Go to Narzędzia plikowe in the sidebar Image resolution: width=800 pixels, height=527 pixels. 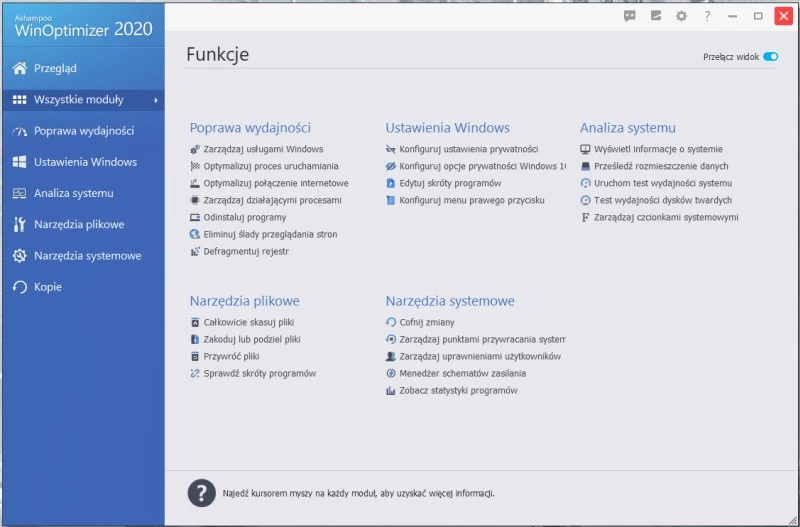79,225
